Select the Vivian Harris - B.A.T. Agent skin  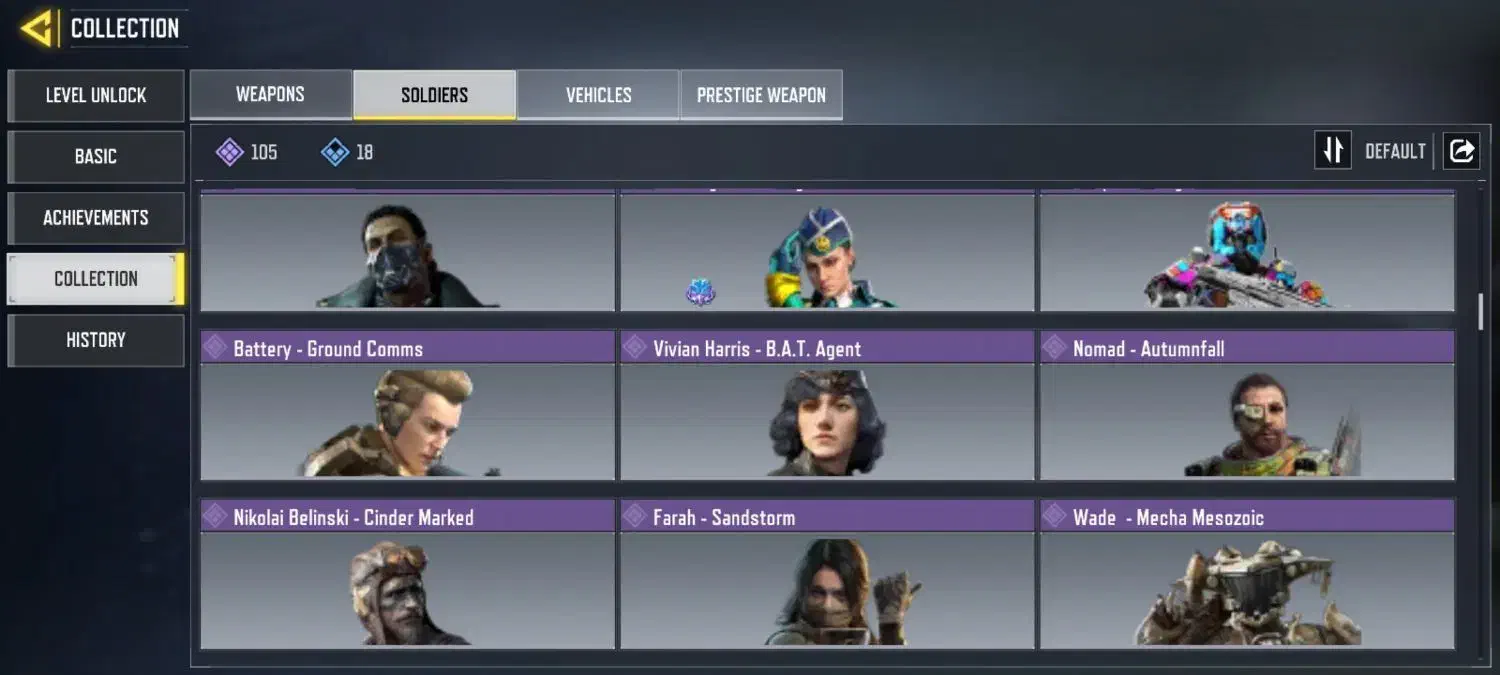click(827, 405)
